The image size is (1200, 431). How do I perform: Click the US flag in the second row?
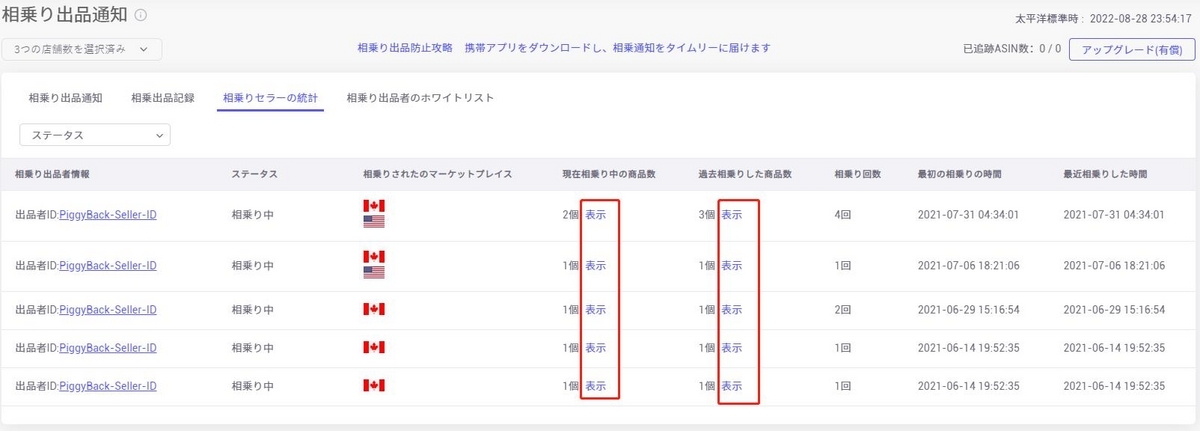point(374,272)
